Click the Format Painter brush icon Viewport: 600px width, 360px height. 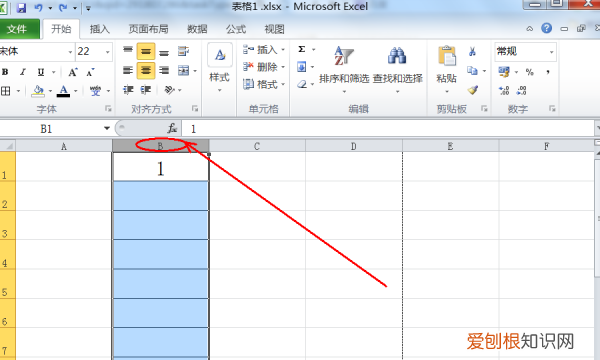point(473,90)
